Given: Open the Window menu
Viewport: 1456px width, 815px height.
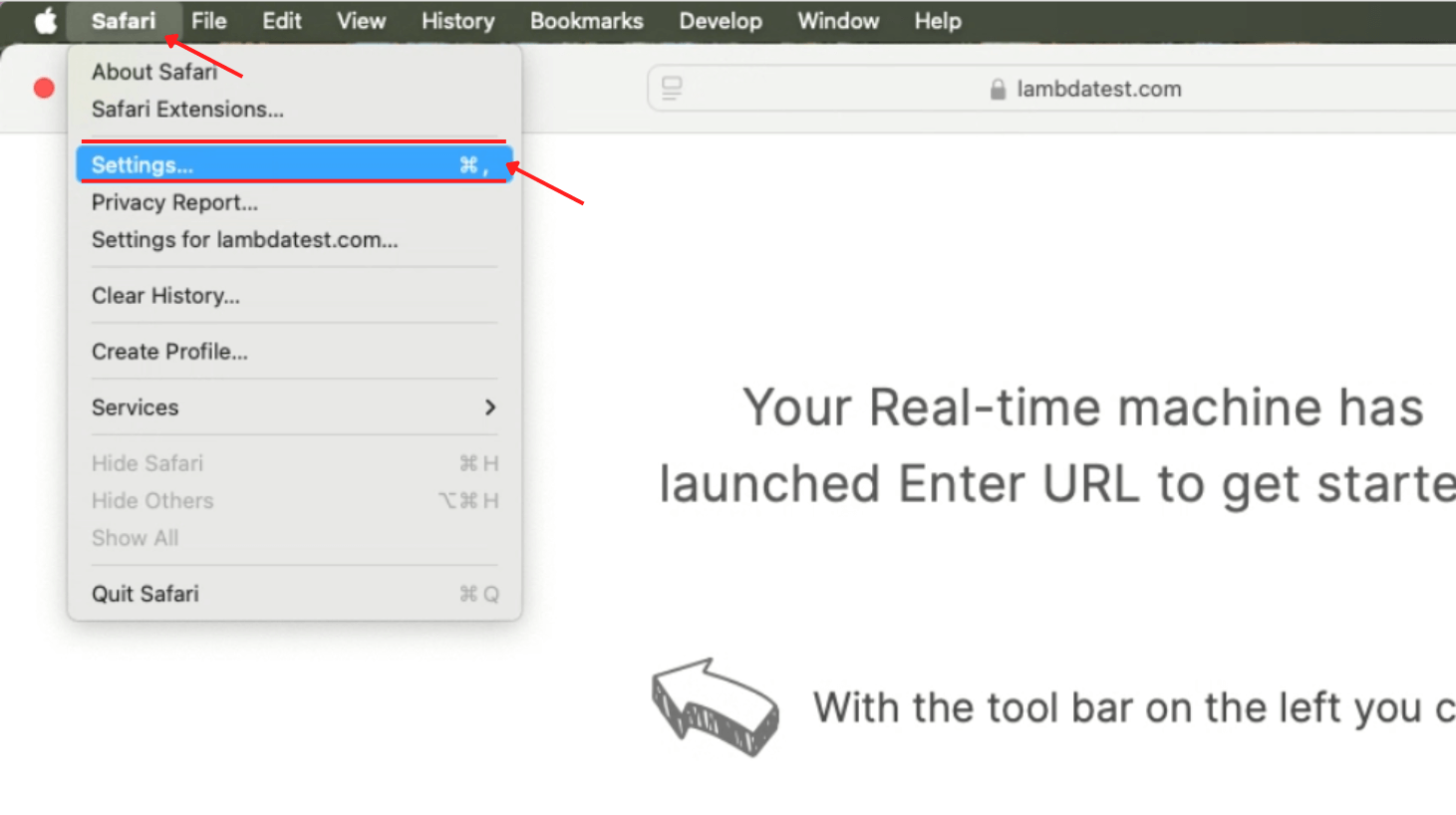Looking at the screenshot, I should pos(838,21).
